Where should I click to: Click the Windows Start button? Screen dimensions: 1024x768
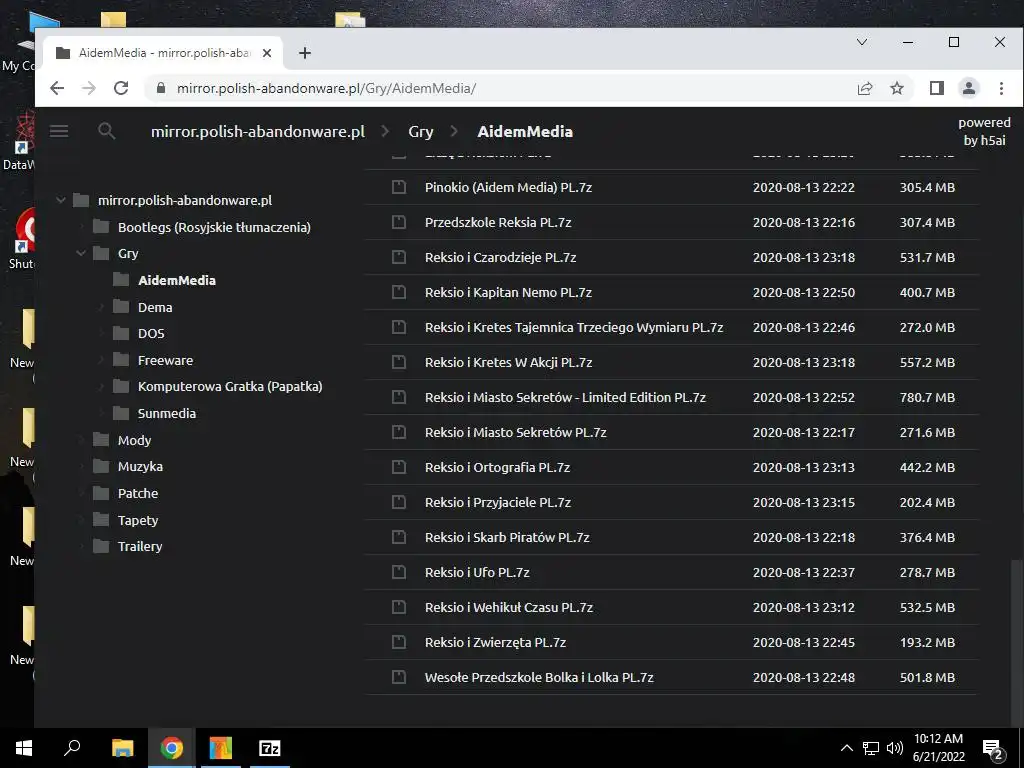(x=24, y=748)
